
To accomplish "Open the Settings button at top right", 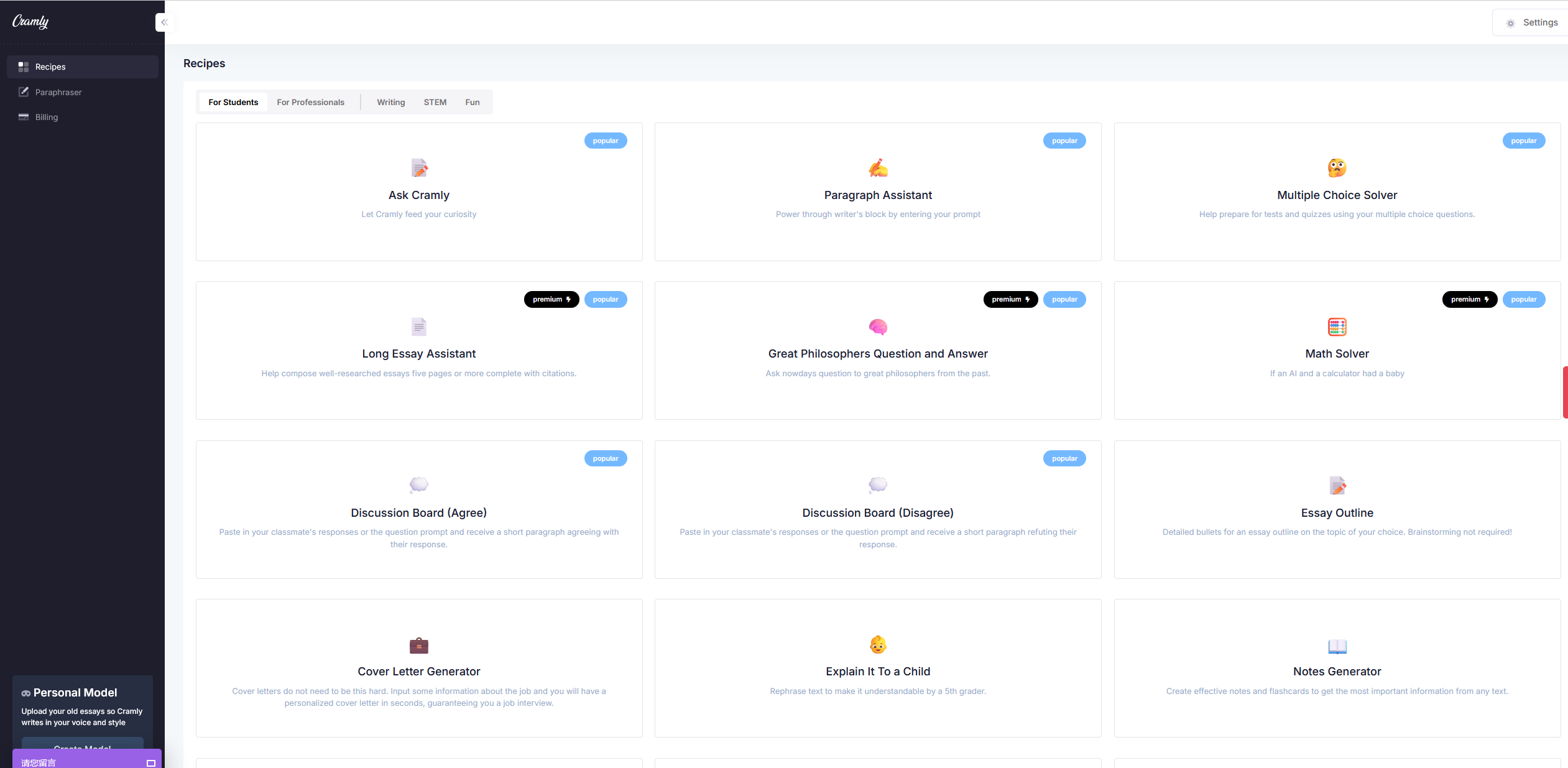I will point(1532,22).
